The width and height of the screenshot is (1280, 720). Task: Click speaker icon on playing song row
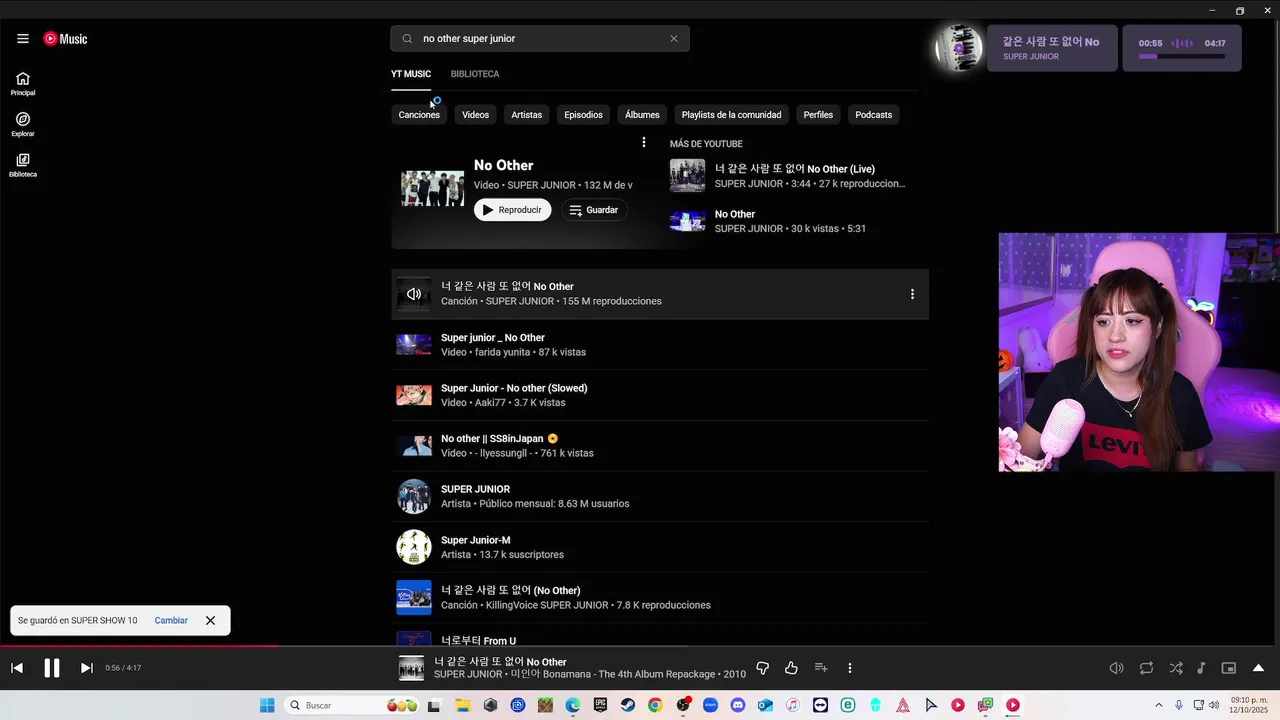tap(414, 294)
